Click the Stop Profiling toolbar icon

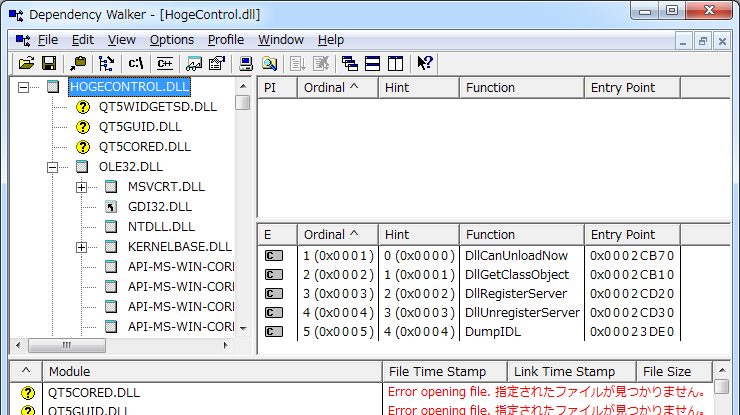[321, 63]
